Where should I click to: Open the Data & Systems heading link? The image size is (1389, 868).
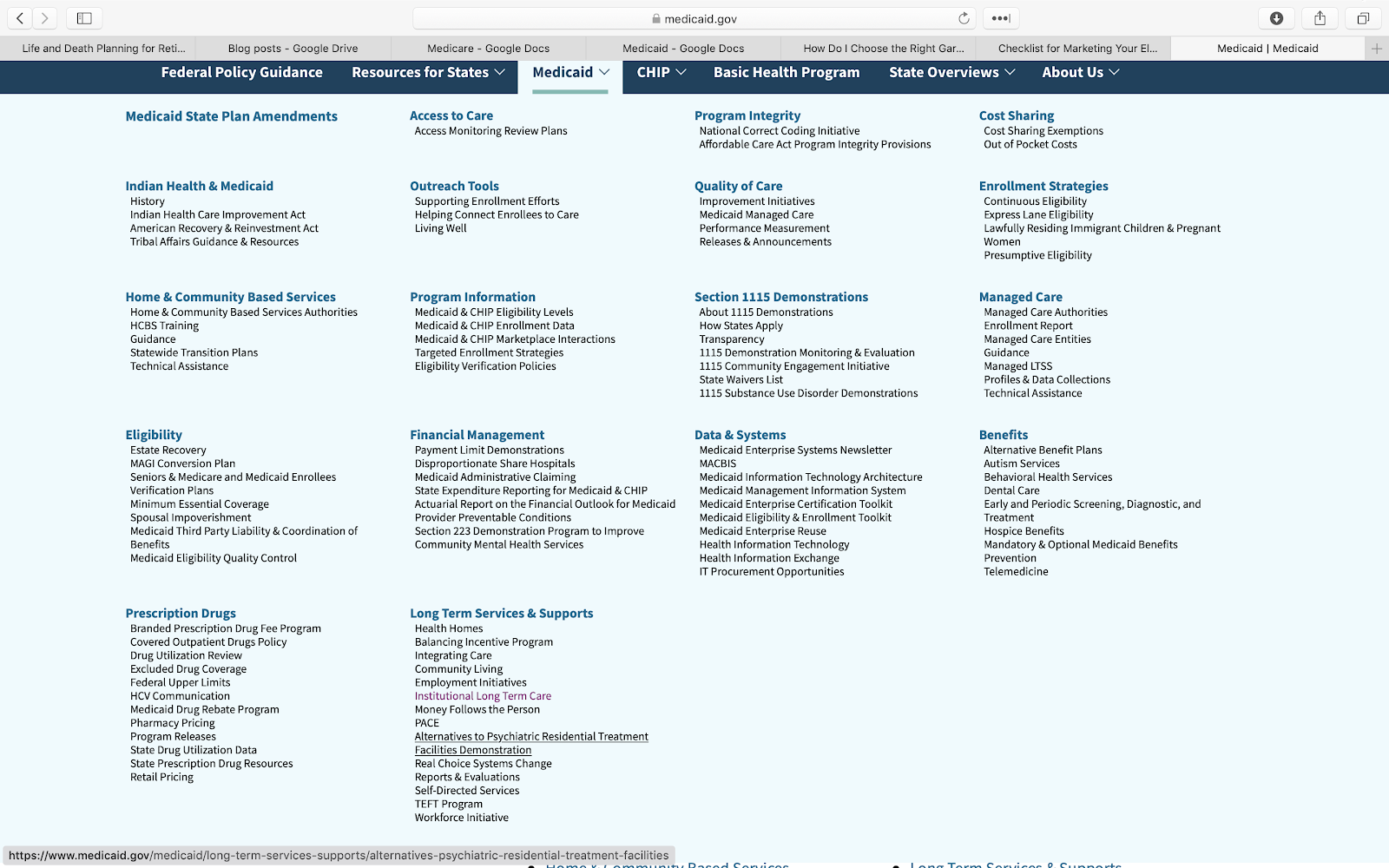741,435
